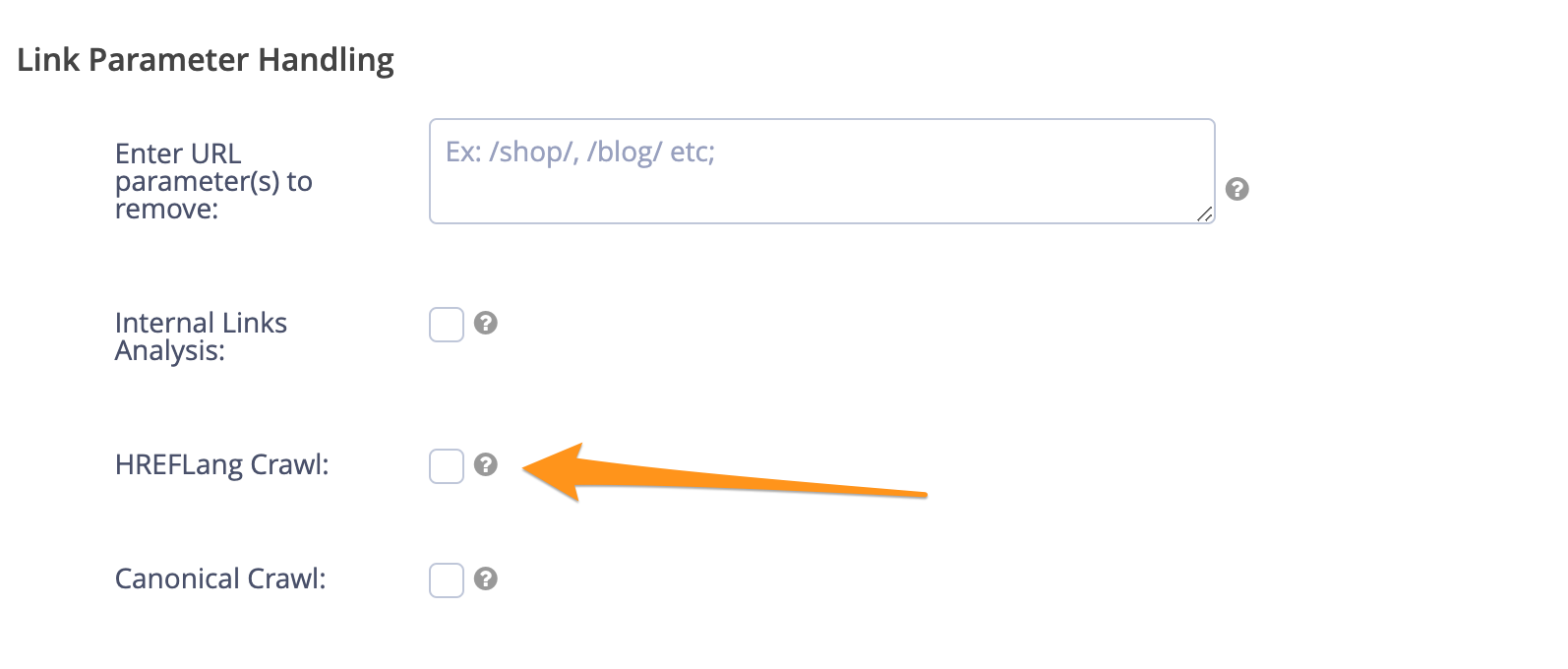Open the Canonical Crawl help icon

point(486,578)
